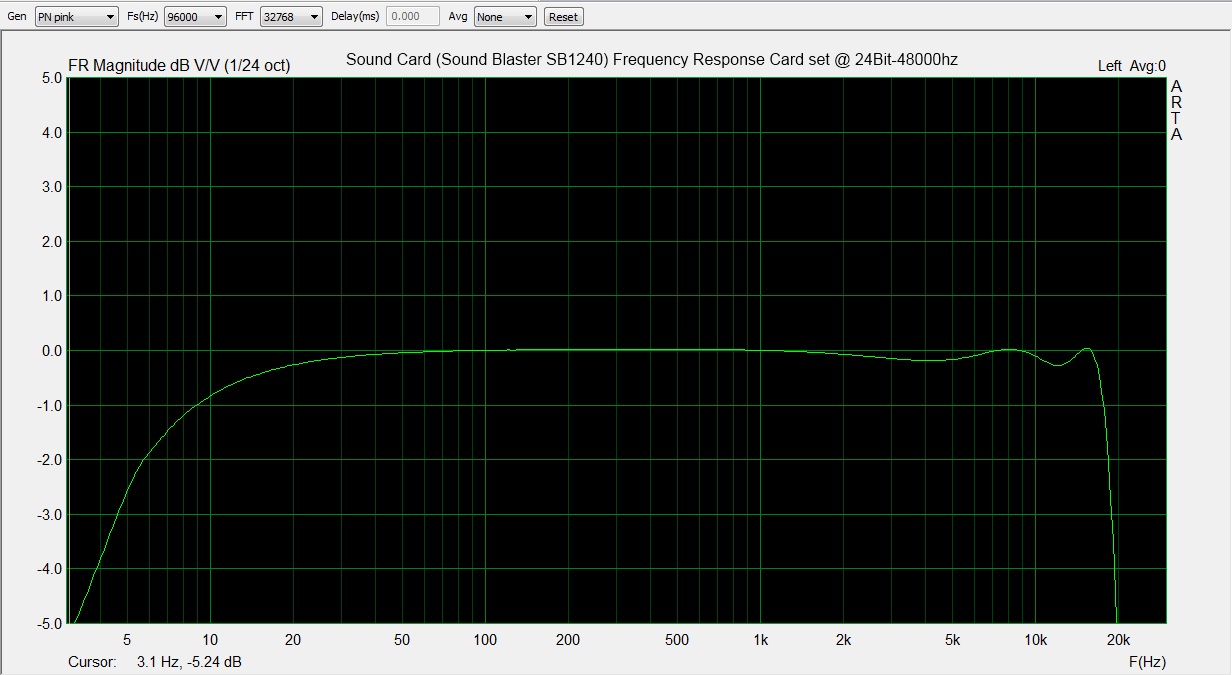Click the -1.0 y-axis value
Viewport: 1232px width, 675px height.
(x=50, y=405)
